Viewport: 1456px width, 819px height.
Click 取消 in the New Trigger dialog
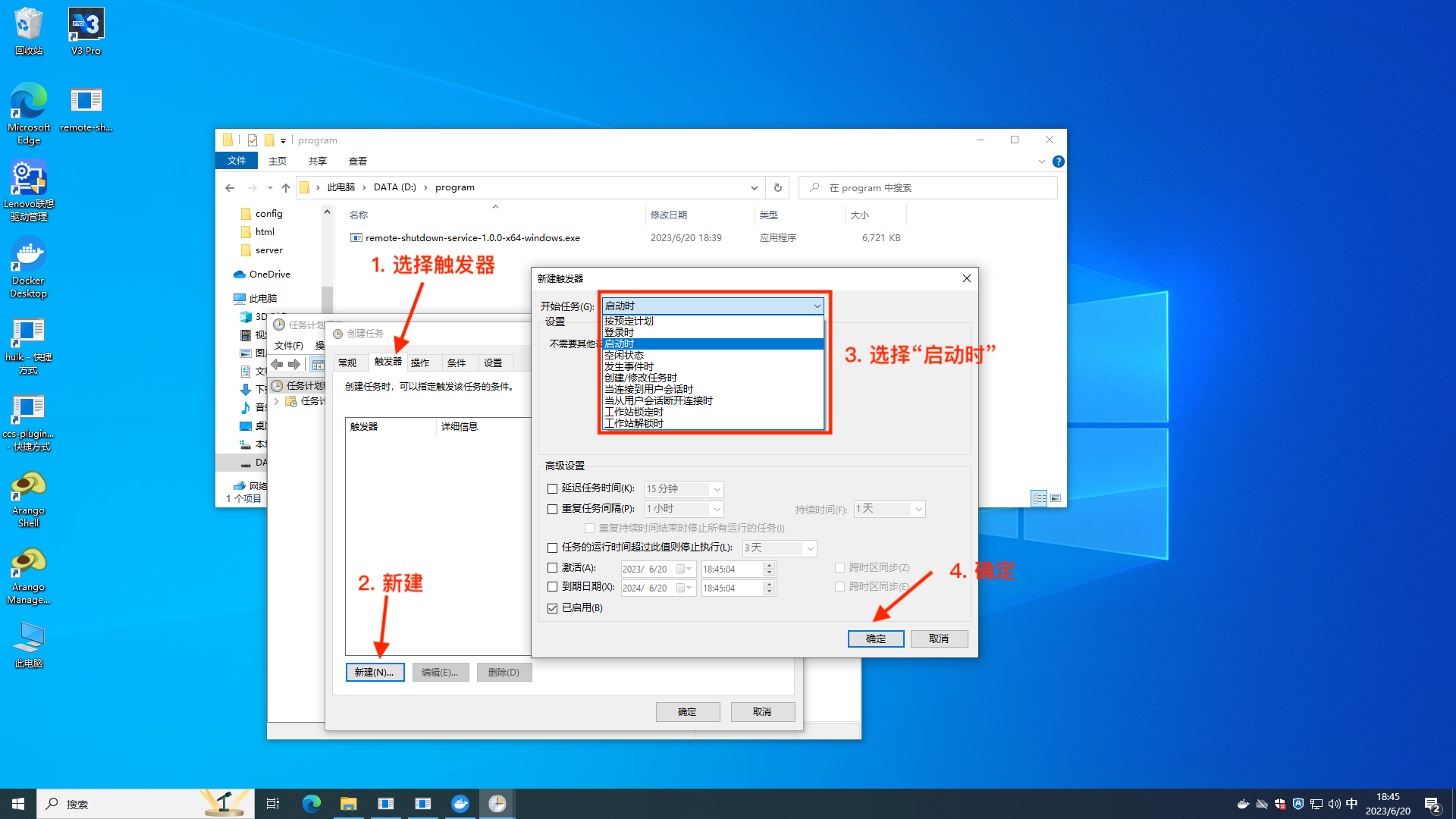(x=939, y=639)
